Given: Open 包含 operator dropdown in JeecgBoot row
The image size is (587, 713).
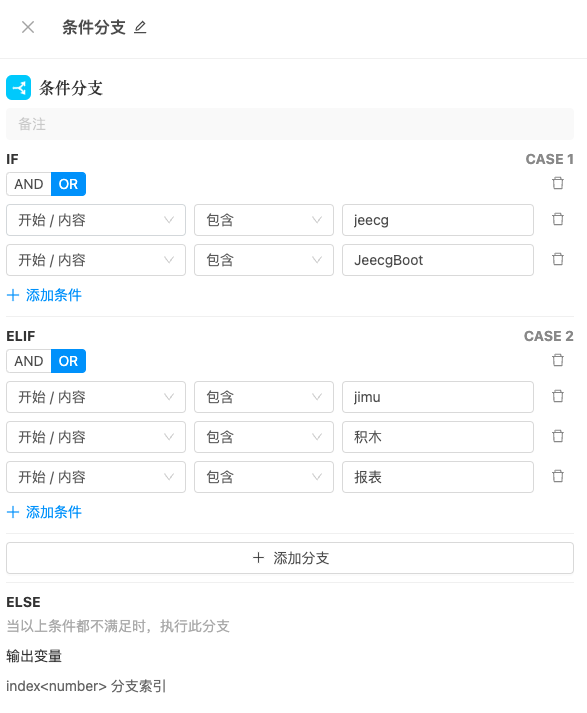Looking at the screenshot, I should (x=264, y=260).
